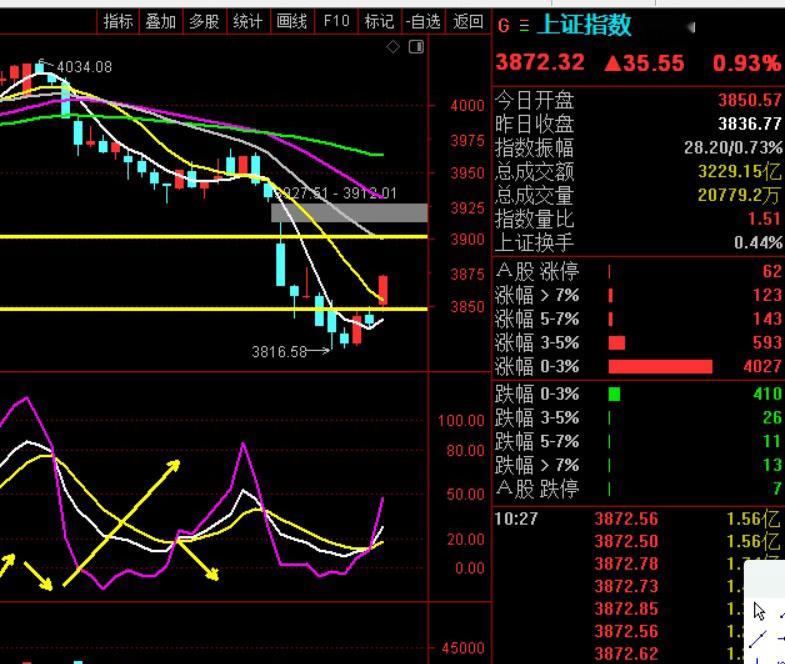Click the indicator axis label 100.00
The image size is (785, 664).
[x=461, y=421]
